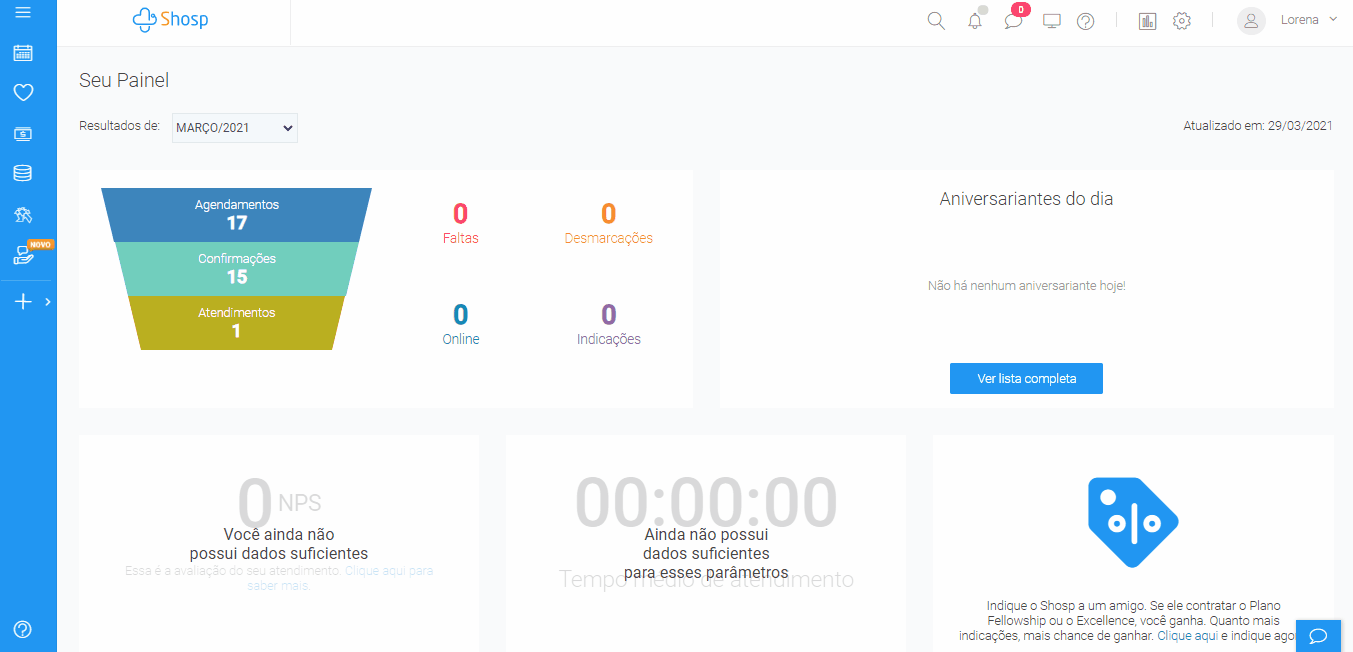1353x652 pixels.
Task: Open the MARÇO/2021 month dropdown
Action: pyautogui.click(x=235, y=128)
